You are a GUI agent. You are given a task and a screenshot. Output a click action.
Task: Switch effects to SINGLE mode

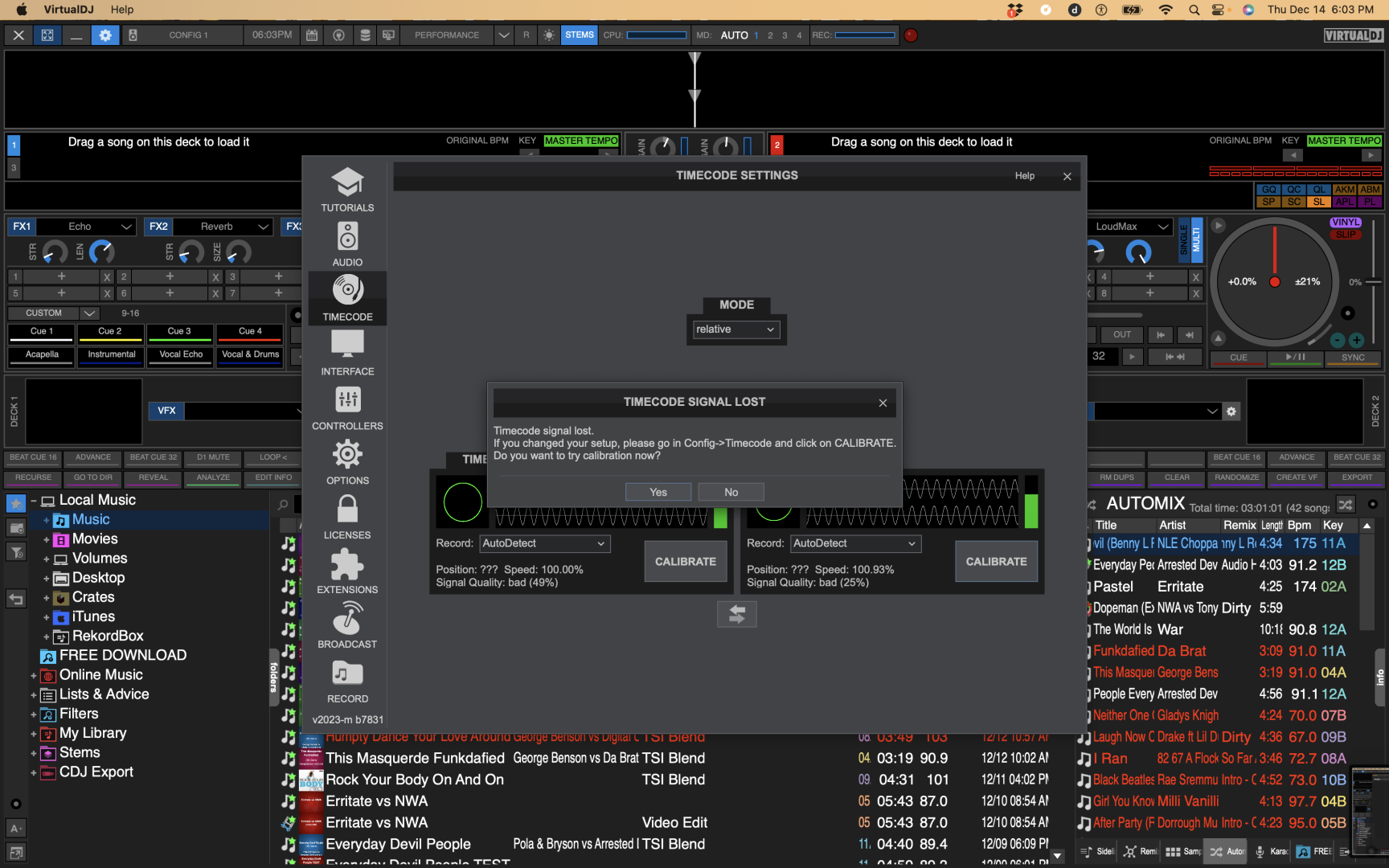tap(1183, 240)
